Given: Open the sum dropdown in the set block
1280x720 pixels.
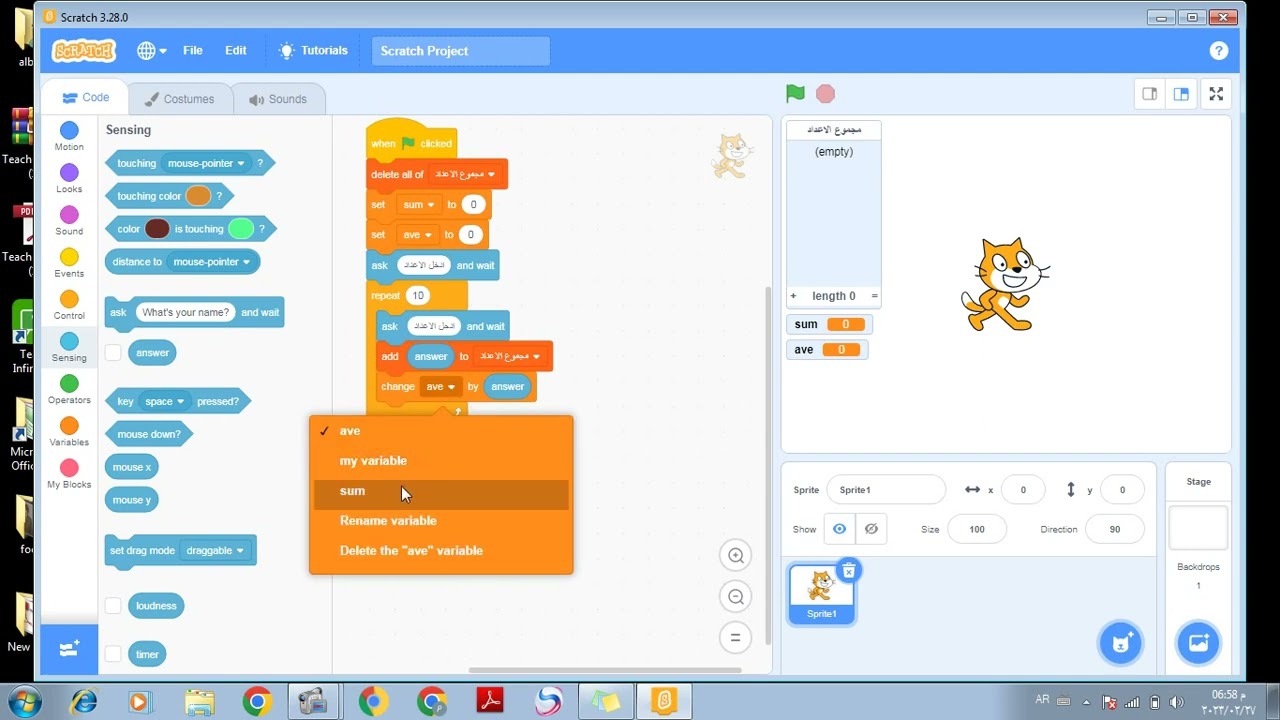Looking at the screenshot, I should tap(418, 204).
